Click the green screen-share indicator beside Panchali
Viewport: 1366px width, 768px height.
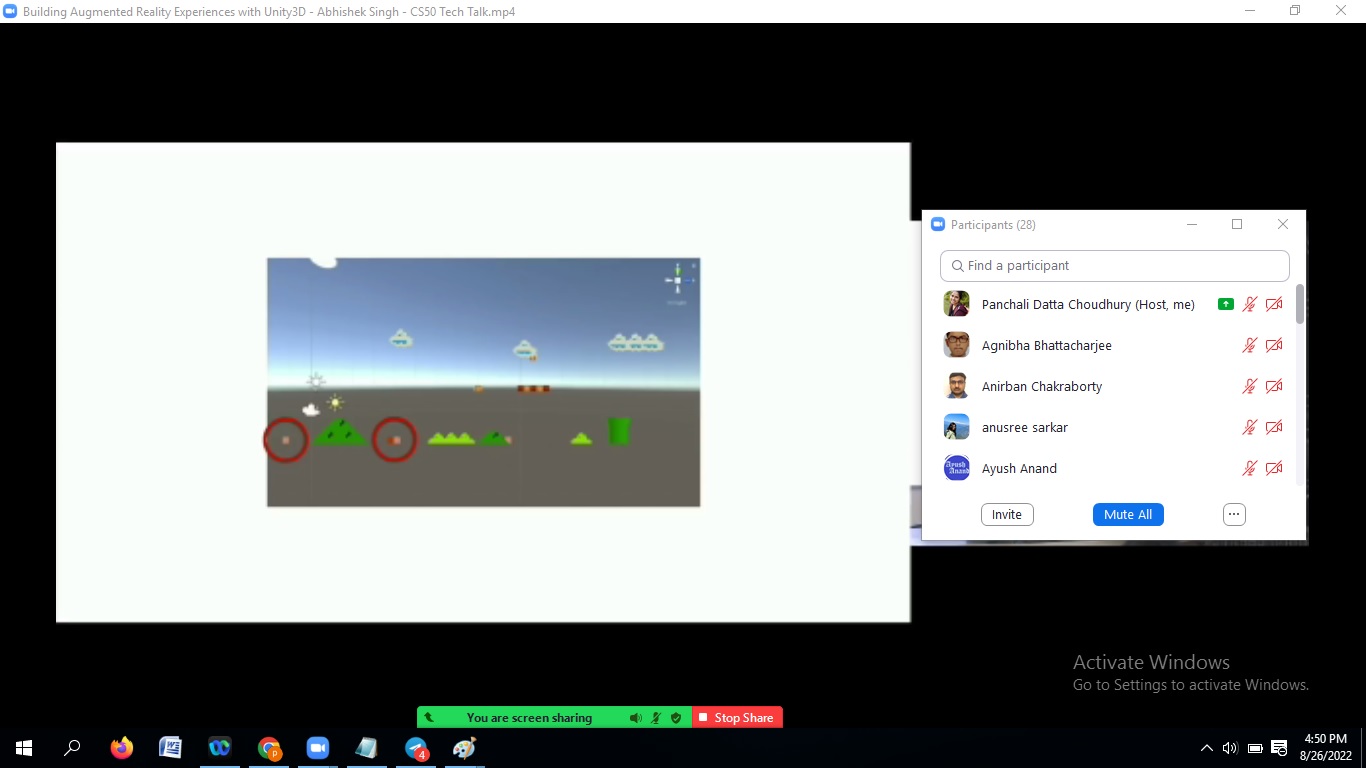point(1225,304)
